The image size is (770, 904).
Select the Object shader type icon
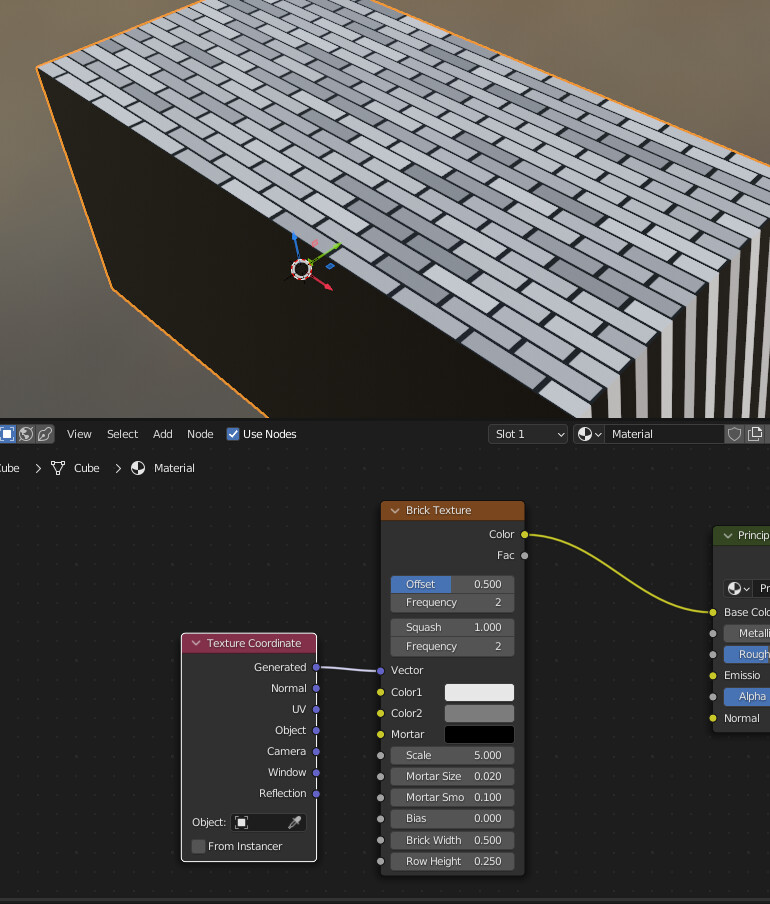7,434
